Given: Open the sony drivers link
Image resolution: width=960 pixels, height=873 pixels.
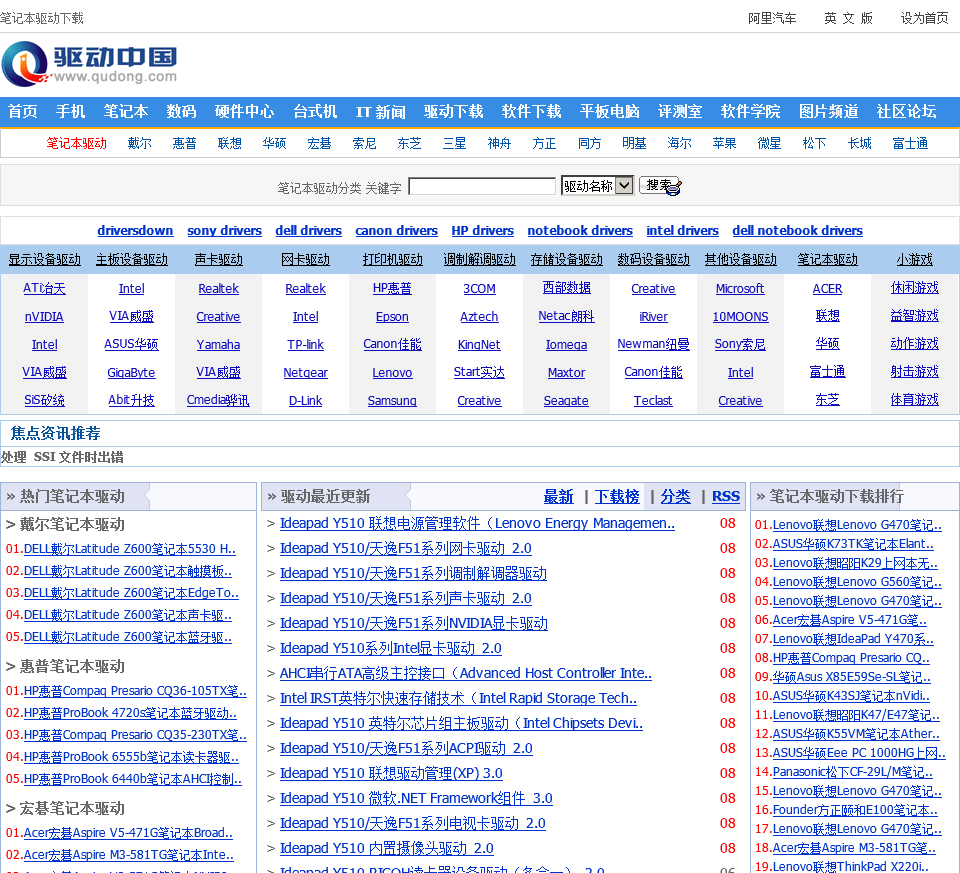Looking at the screenshot, I should [225, 231].
